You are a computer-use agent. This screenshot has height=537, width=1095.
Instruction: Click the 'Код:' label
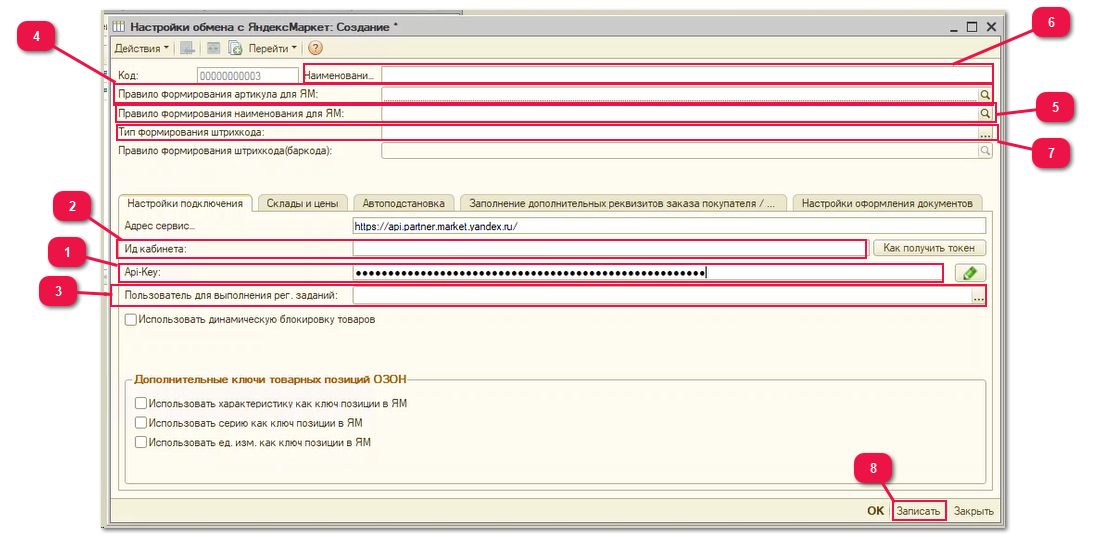[x=128, y=75]
